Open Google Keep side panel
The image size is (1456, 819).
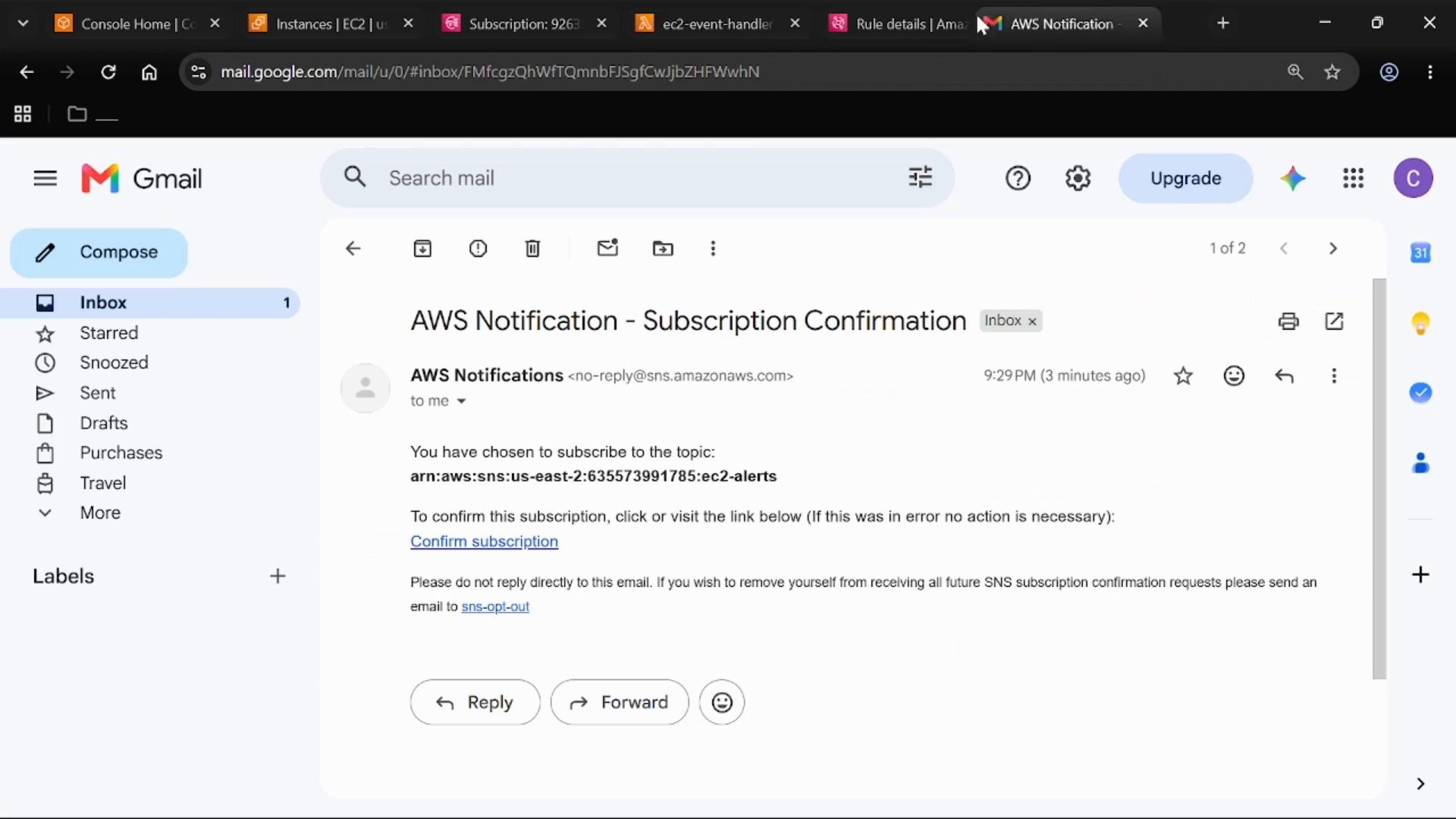point(1420,323)
